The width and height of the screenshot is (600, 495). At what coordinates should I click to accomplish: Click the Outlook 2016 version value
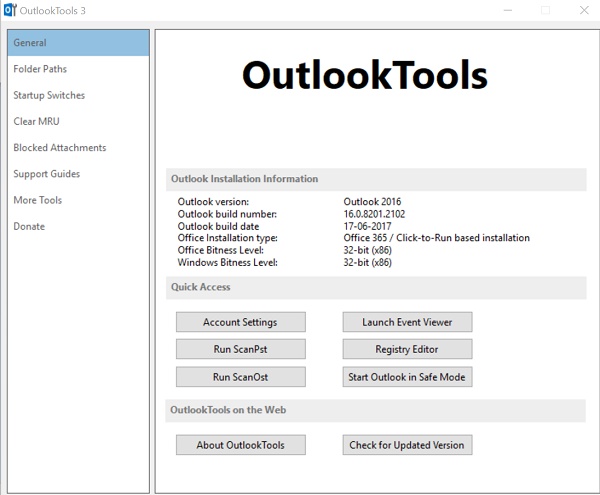pos(372,202)
